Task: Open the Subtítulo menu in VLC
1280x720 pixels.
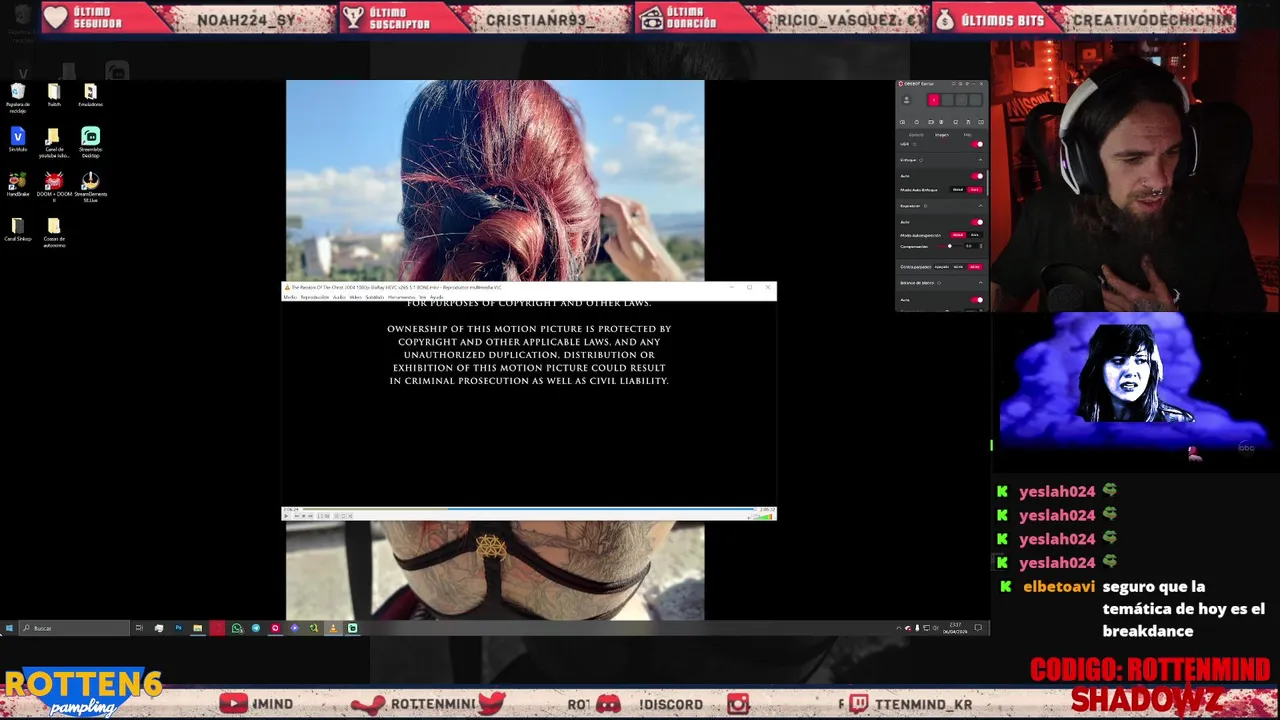Action: tap(374, 297)
